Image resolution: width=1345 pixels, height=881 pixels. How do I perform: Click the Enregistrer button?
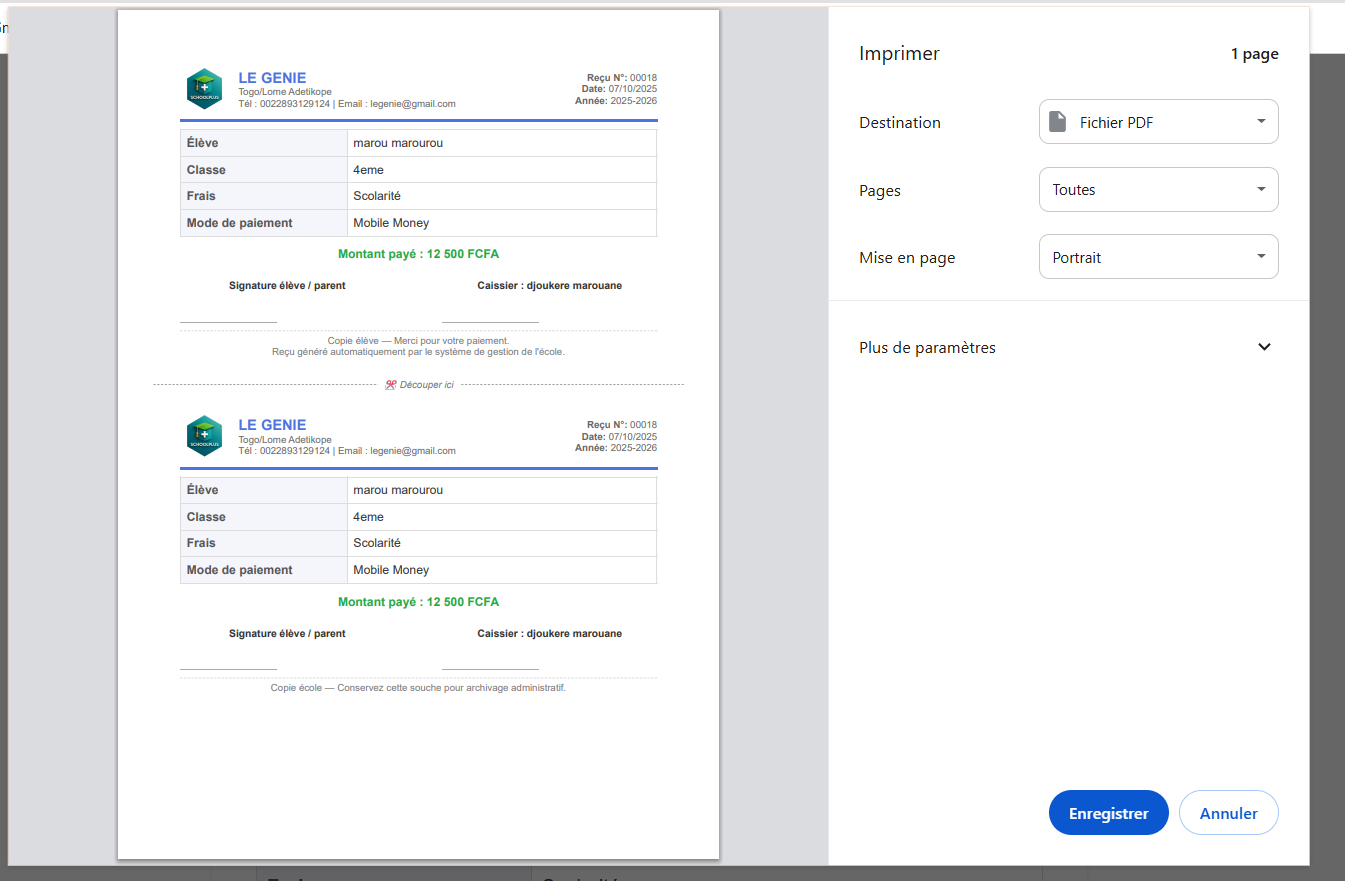click(1108, 812)
